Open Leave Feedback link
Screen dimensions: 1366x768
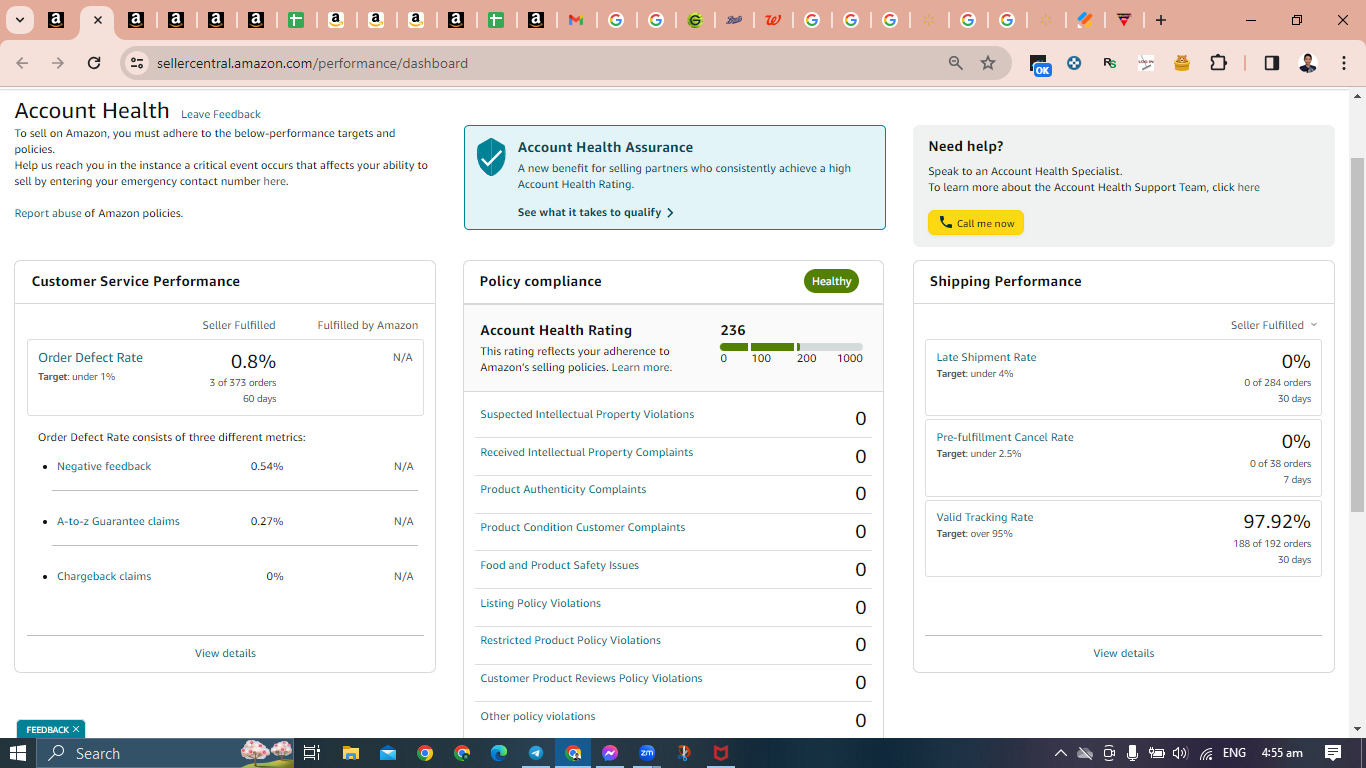pyautogui.click(x=221, y=114)
